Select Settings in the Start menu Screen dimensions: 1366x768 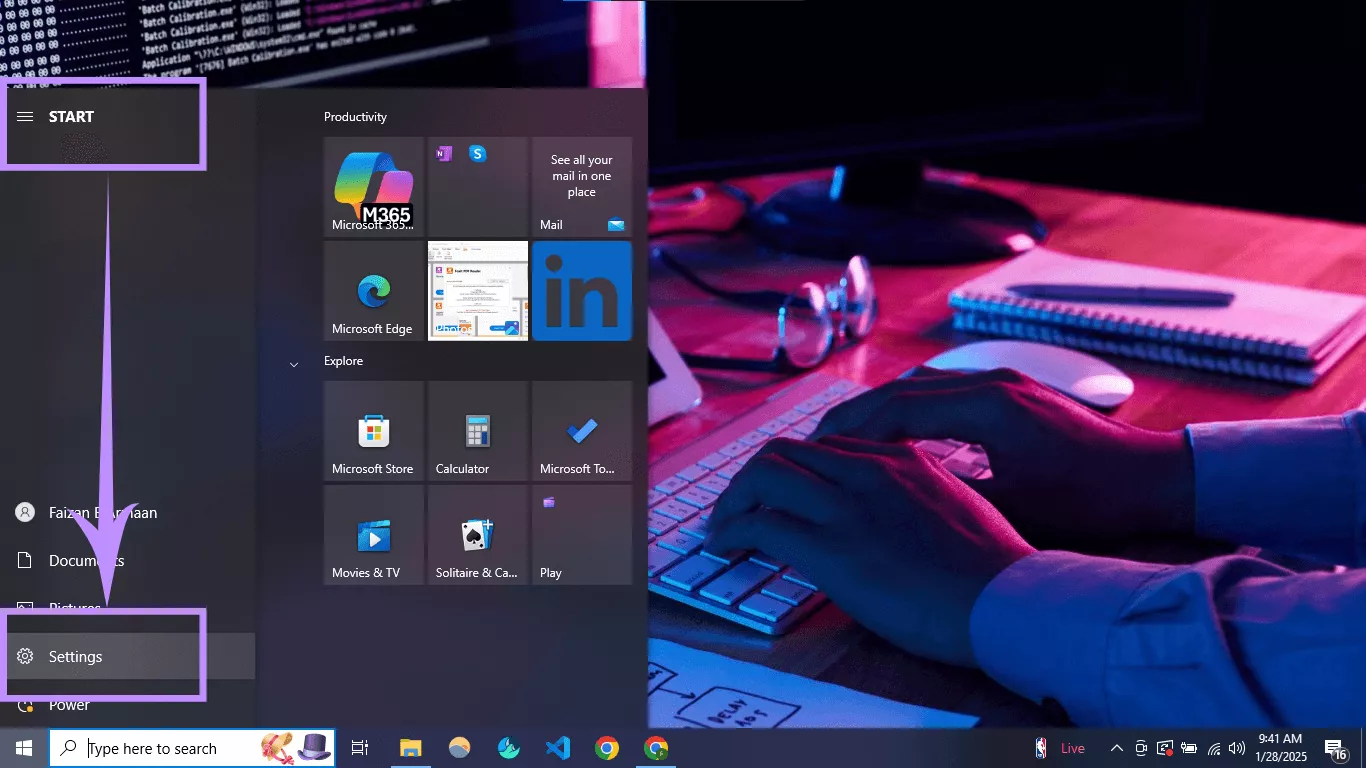point(75,656)
